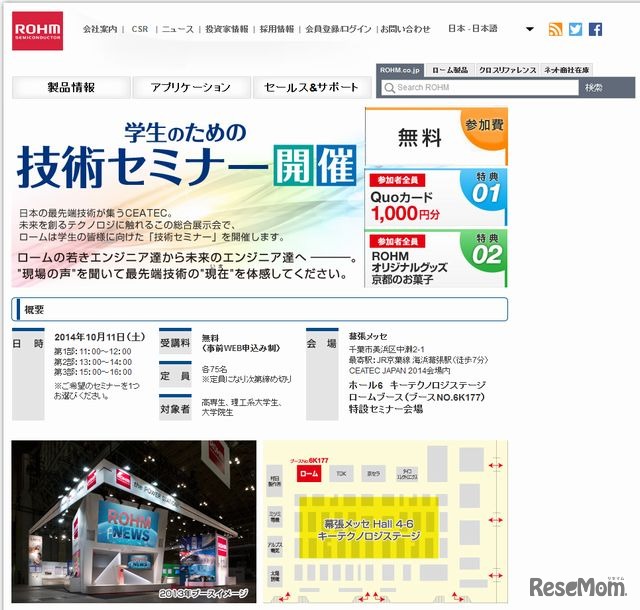The width and height of the screenshot is (640, 610).
Task: Open the 投資家情報 link
Action: click(x=227, y=29)
